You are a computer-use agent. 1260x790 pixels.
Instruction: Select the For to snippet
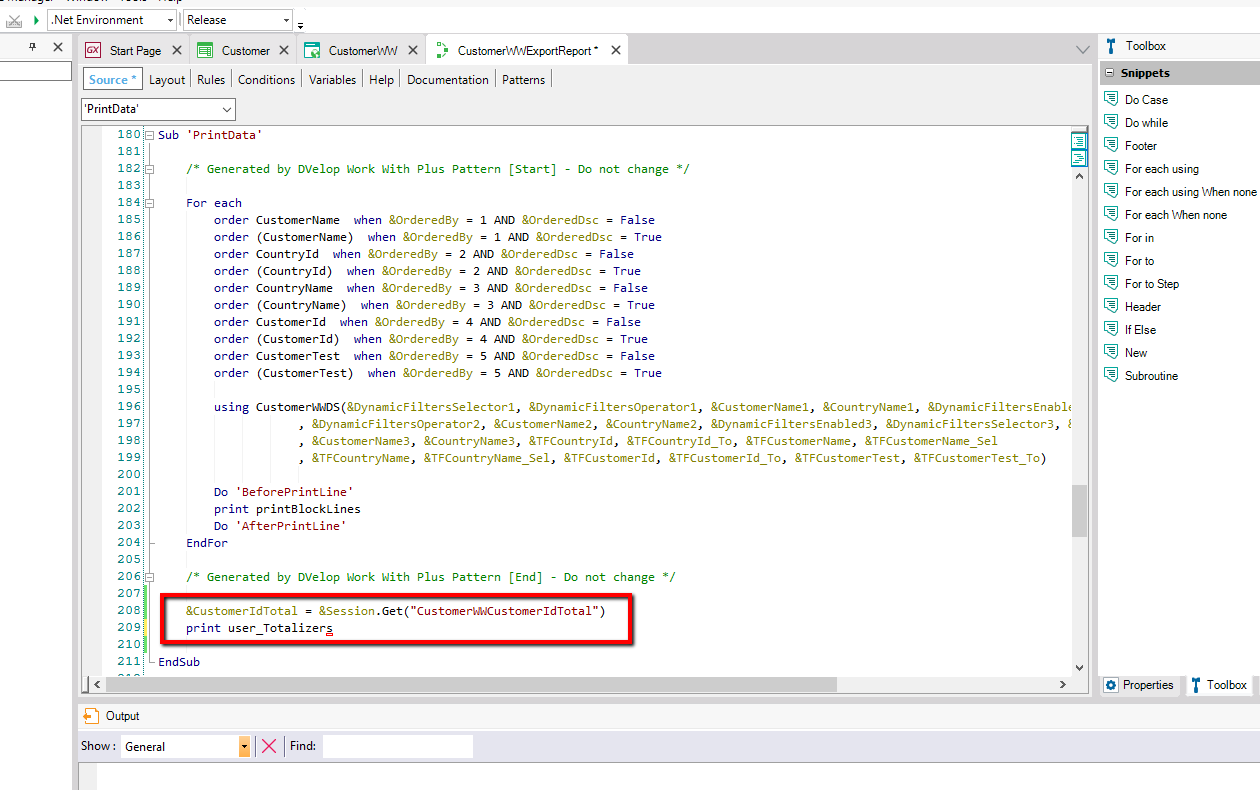(x=1139, y=261)
